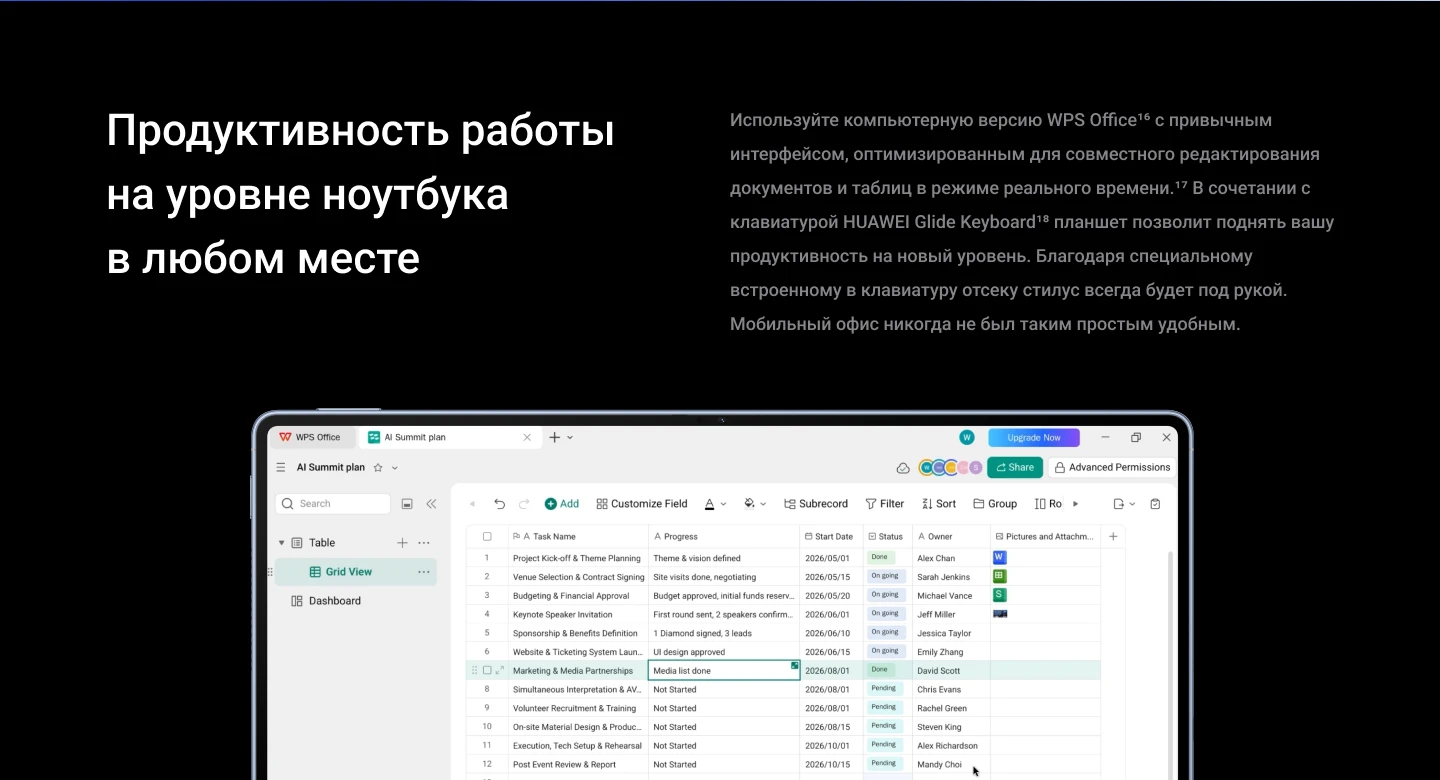Select the '2026/06/10' start date cell
The image size is (1440, 780).
831,633
